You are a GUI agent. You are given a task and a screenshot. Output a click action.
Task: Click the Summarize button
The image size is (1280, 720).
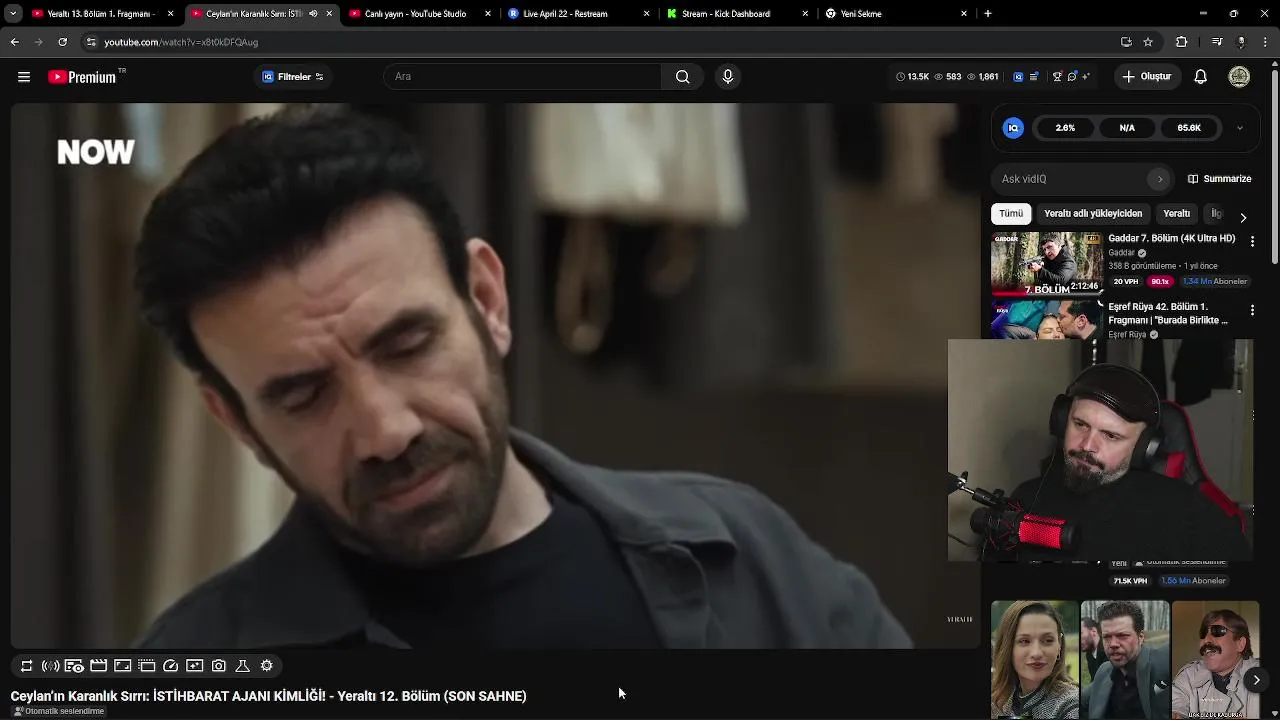point(1220,179)
